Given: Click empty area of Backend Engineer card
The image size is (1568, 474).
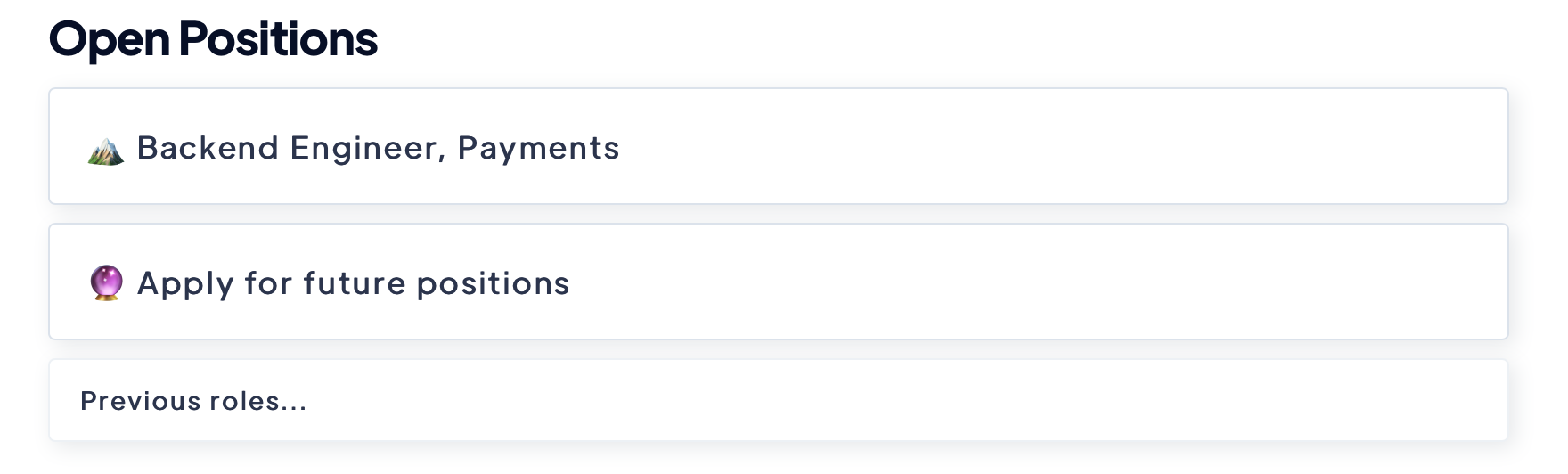Looking at the screenshot, I should point(1069,146).
